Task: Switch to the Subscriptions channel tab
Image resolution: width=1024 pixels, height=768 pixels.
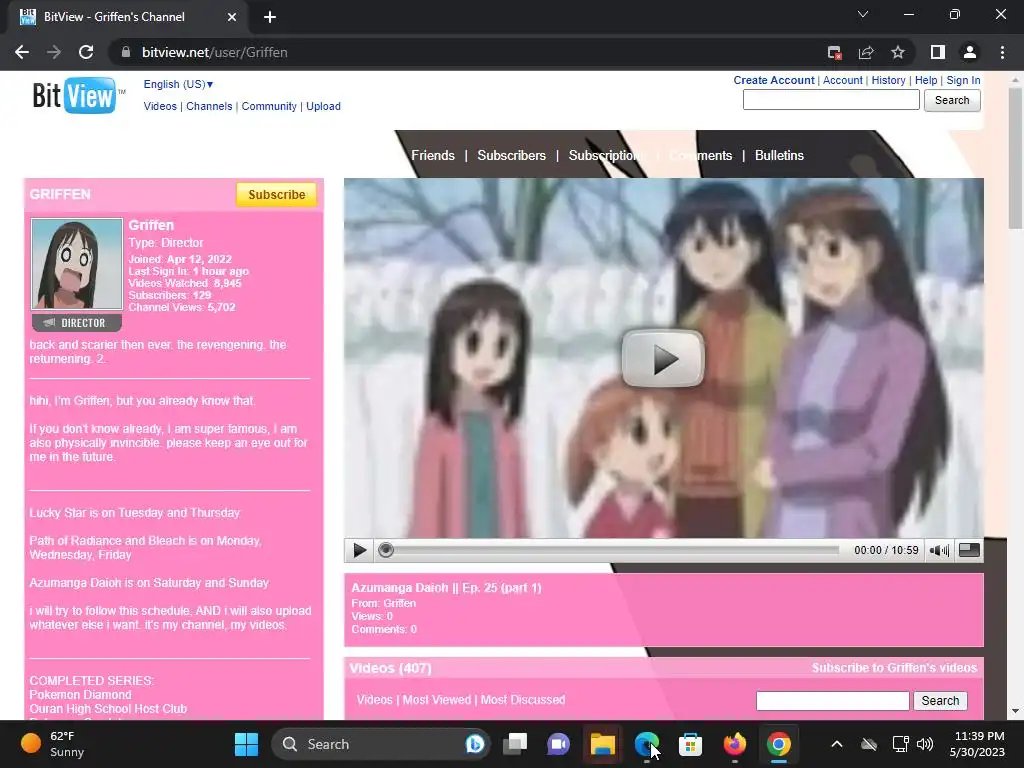Action: pos(607,155)
